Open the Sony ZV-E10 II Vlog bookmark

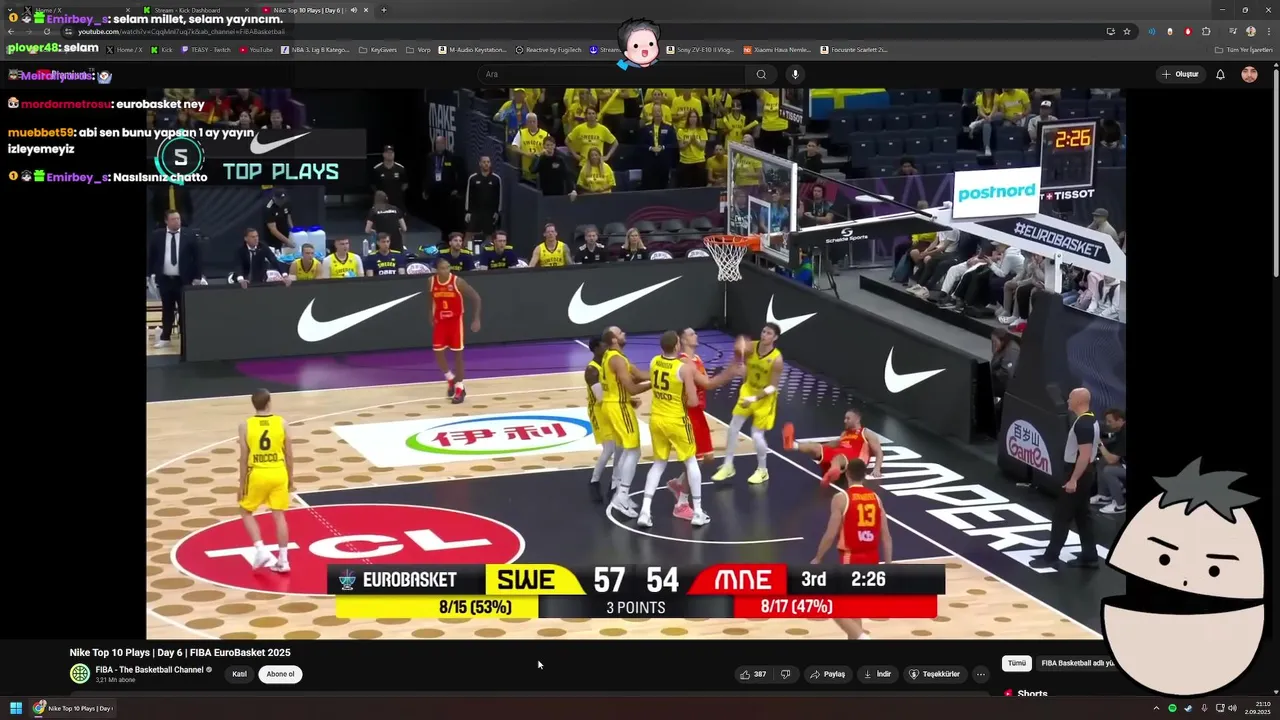pyautogui.click(x=699, y=49)
